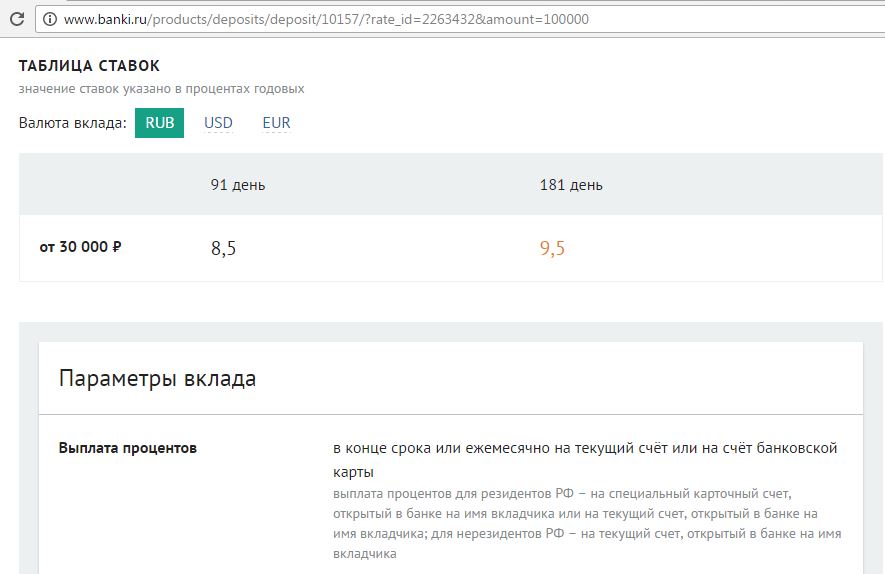Select the highlighted 9,5 rate
885x574 pixels.
(552, 248)
